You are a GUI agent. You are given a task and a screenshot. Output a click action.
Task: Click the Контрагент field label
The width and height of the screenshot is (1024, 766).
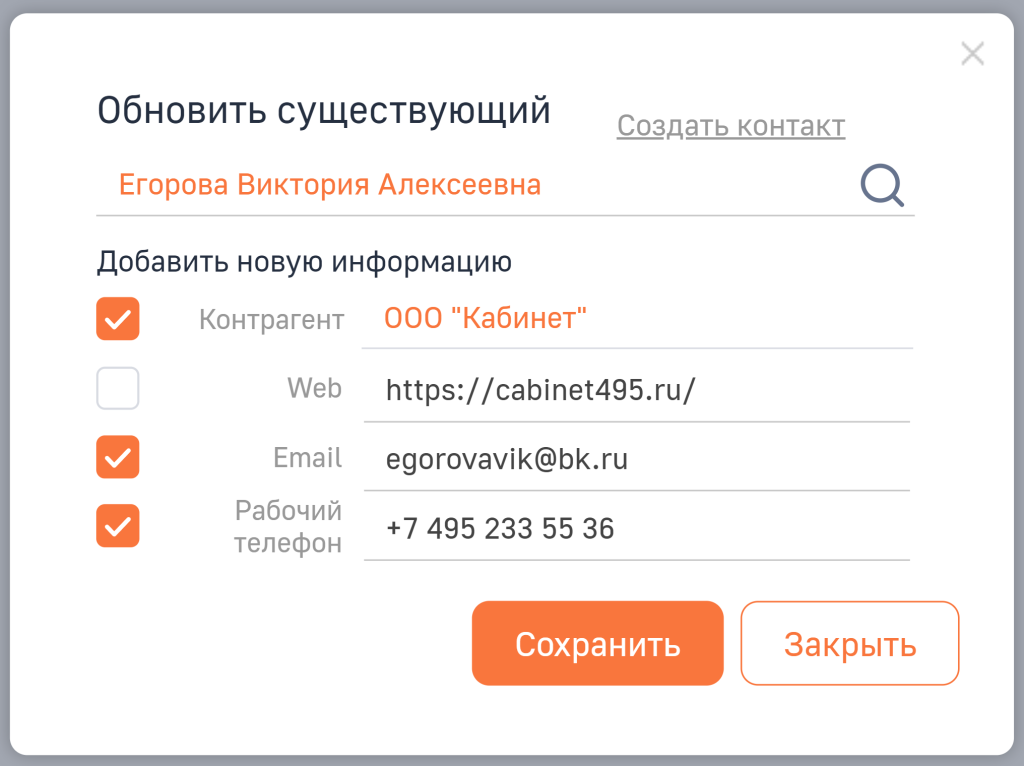coord(272,319)
